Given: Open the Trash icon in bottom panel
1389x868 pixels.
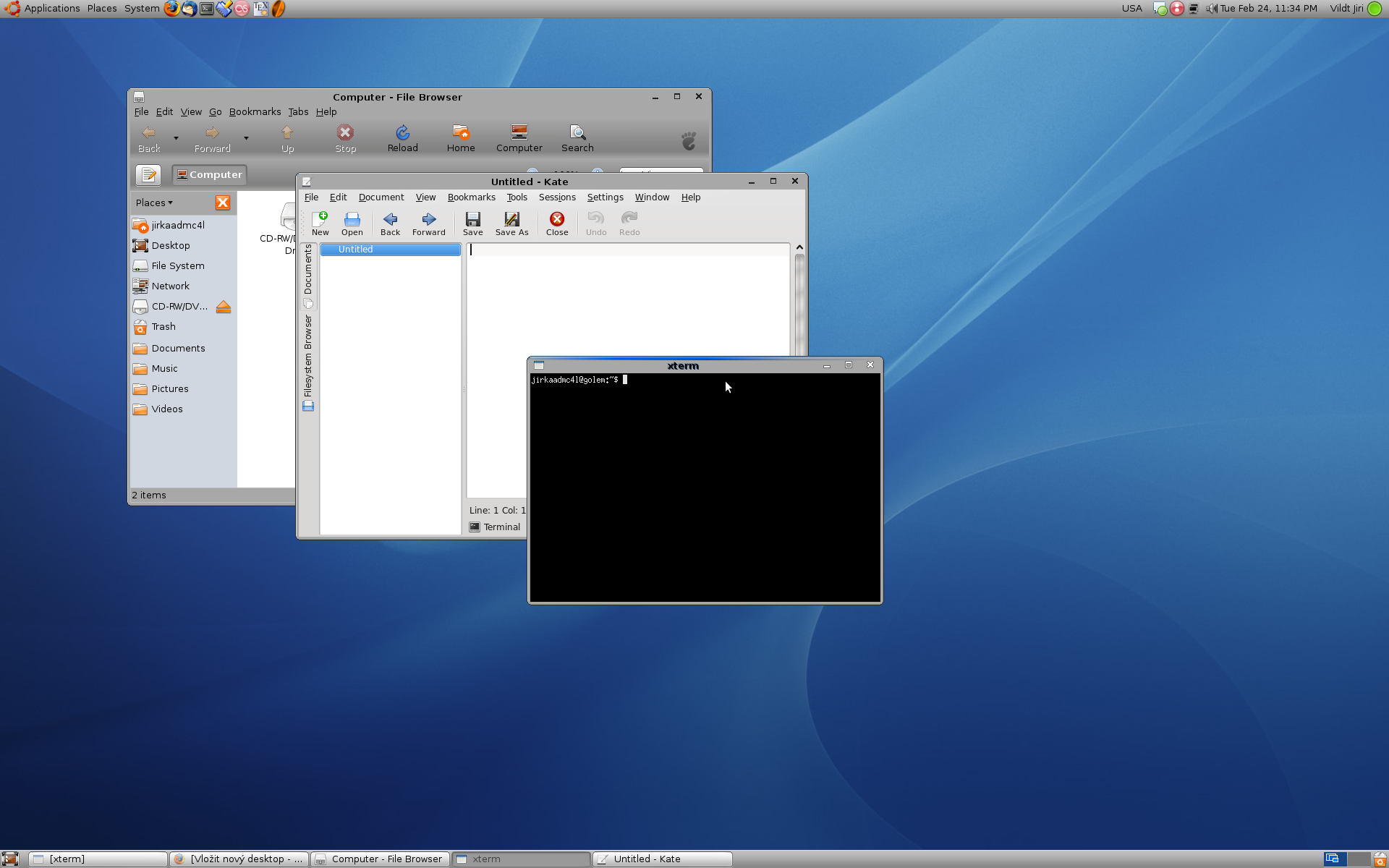Looking at the screenshot, I should click(x=1380, y=859).
